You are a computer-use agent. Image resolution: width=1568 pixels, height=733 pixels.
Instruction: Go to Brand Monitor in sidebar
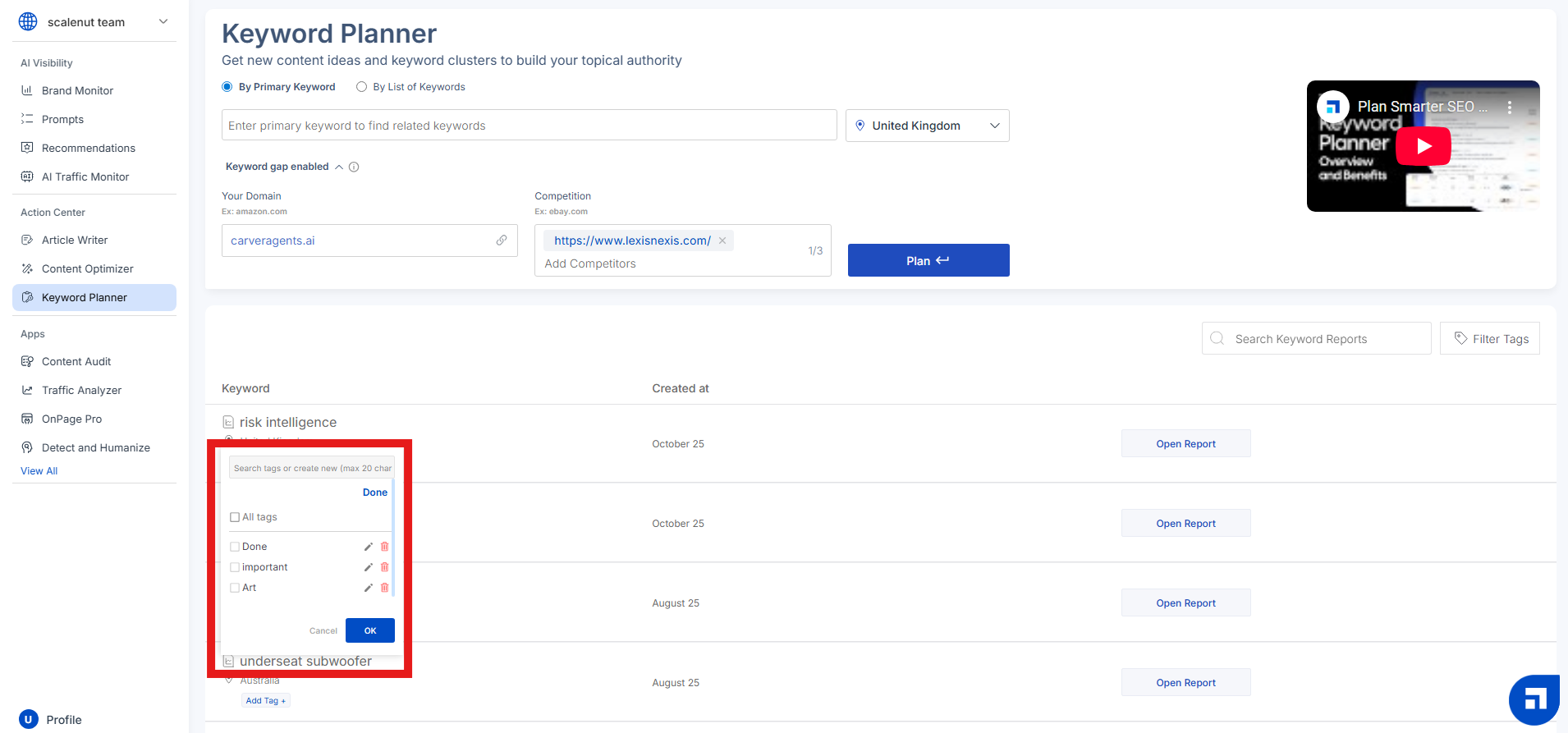77,90
